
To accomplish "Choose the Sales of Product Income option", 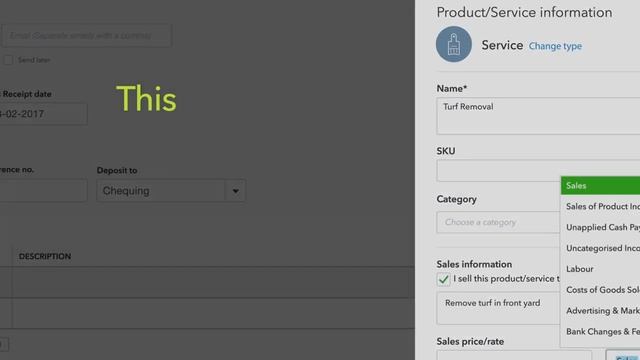I will pyautogui.click(x=600, y=207).
